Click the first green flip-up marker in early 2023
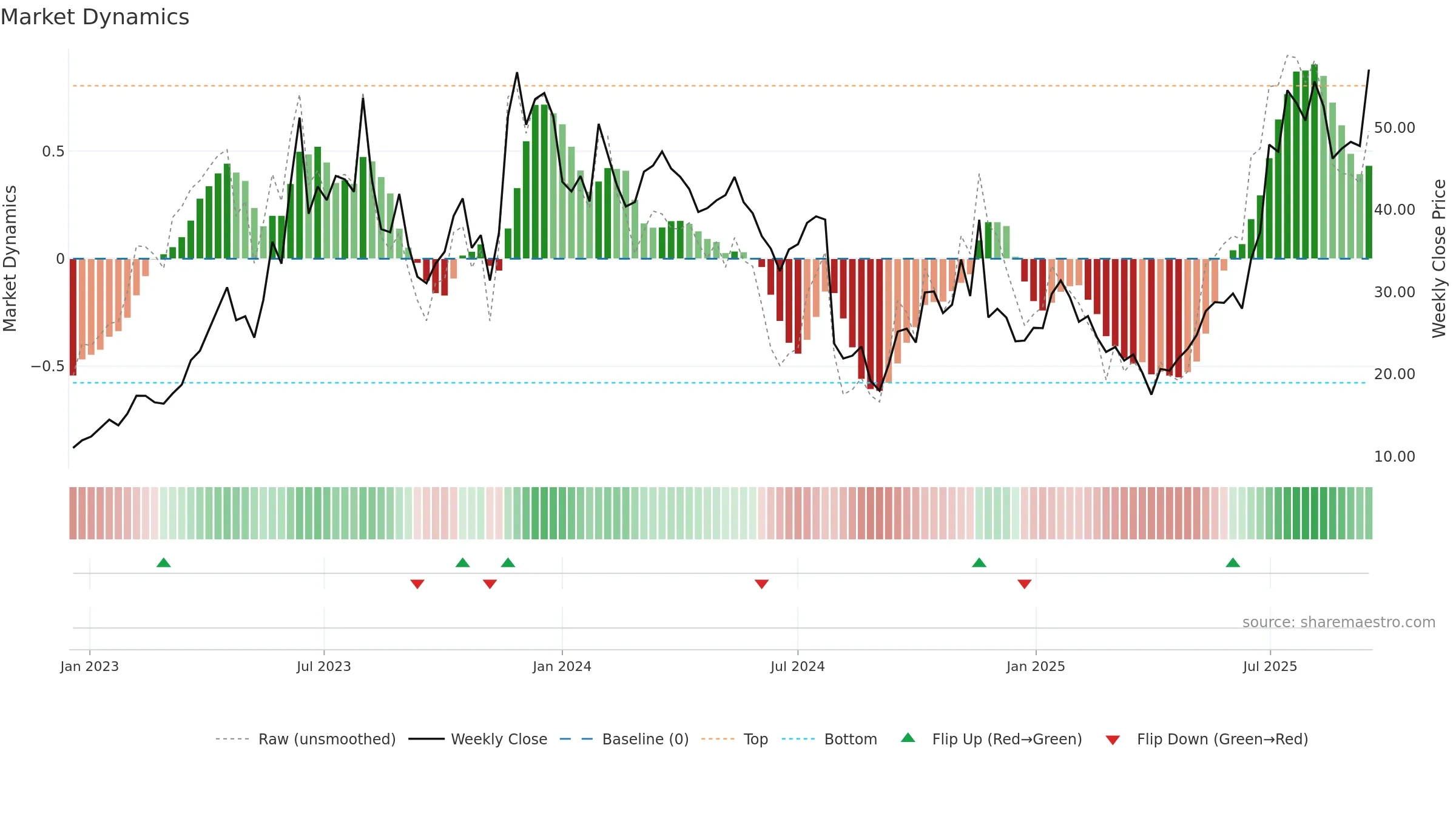Image resolution: width=1456 pixels, height=819 pixels. click(164, 562)
